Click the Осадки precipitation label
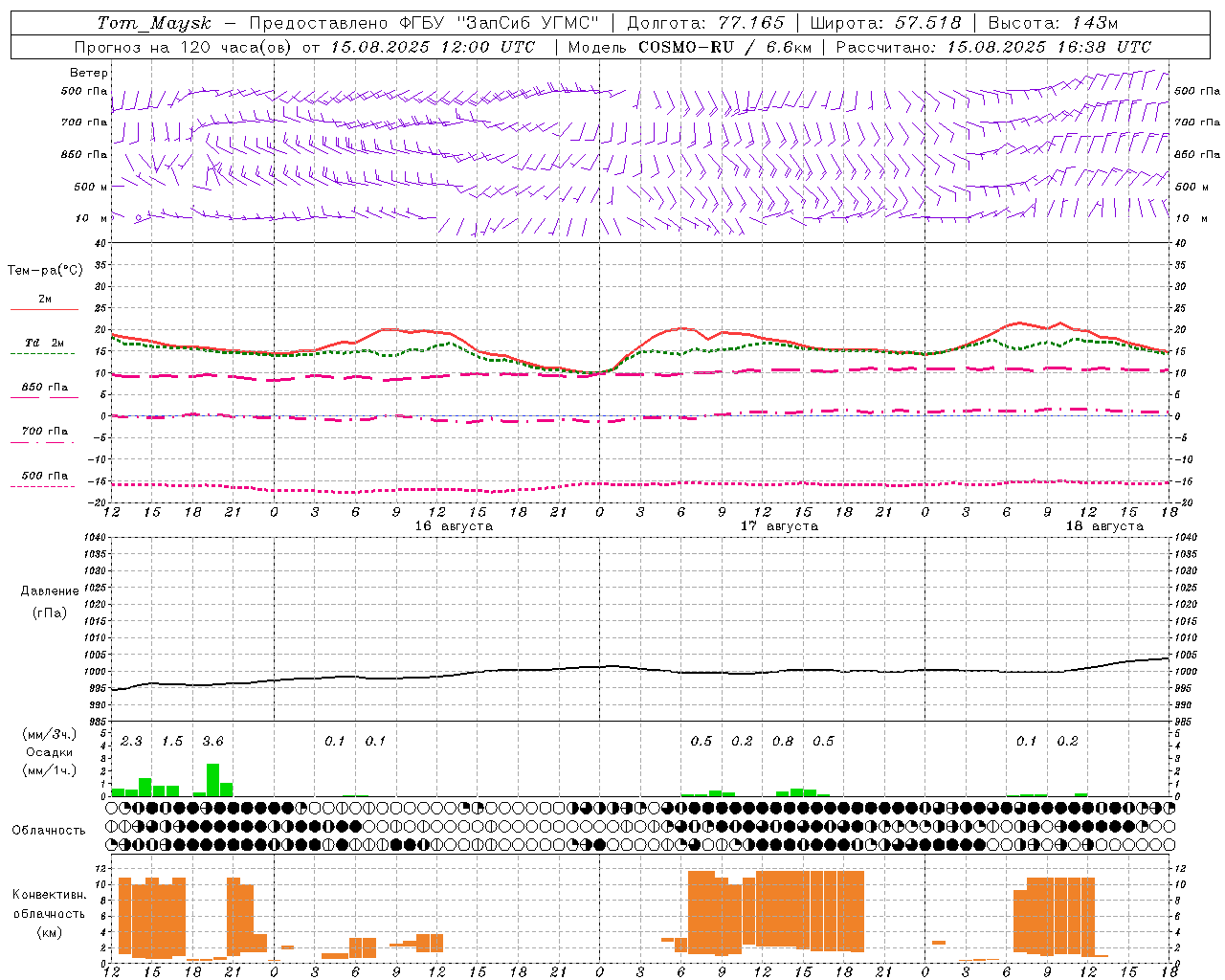This screenshot has height=980, width=1225. coord(50,752)
